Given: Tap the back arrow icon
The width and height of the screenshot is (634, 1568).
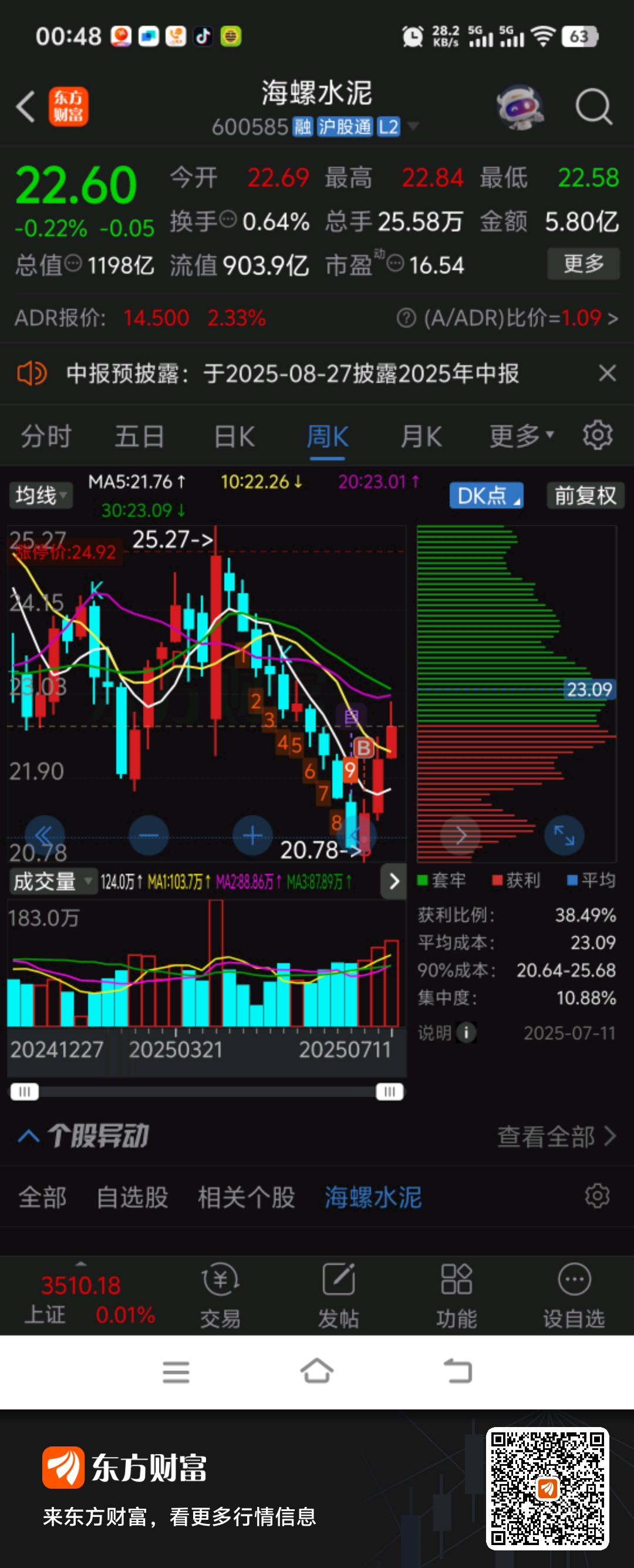Looking at the screenshot, I should pos(26,106).
